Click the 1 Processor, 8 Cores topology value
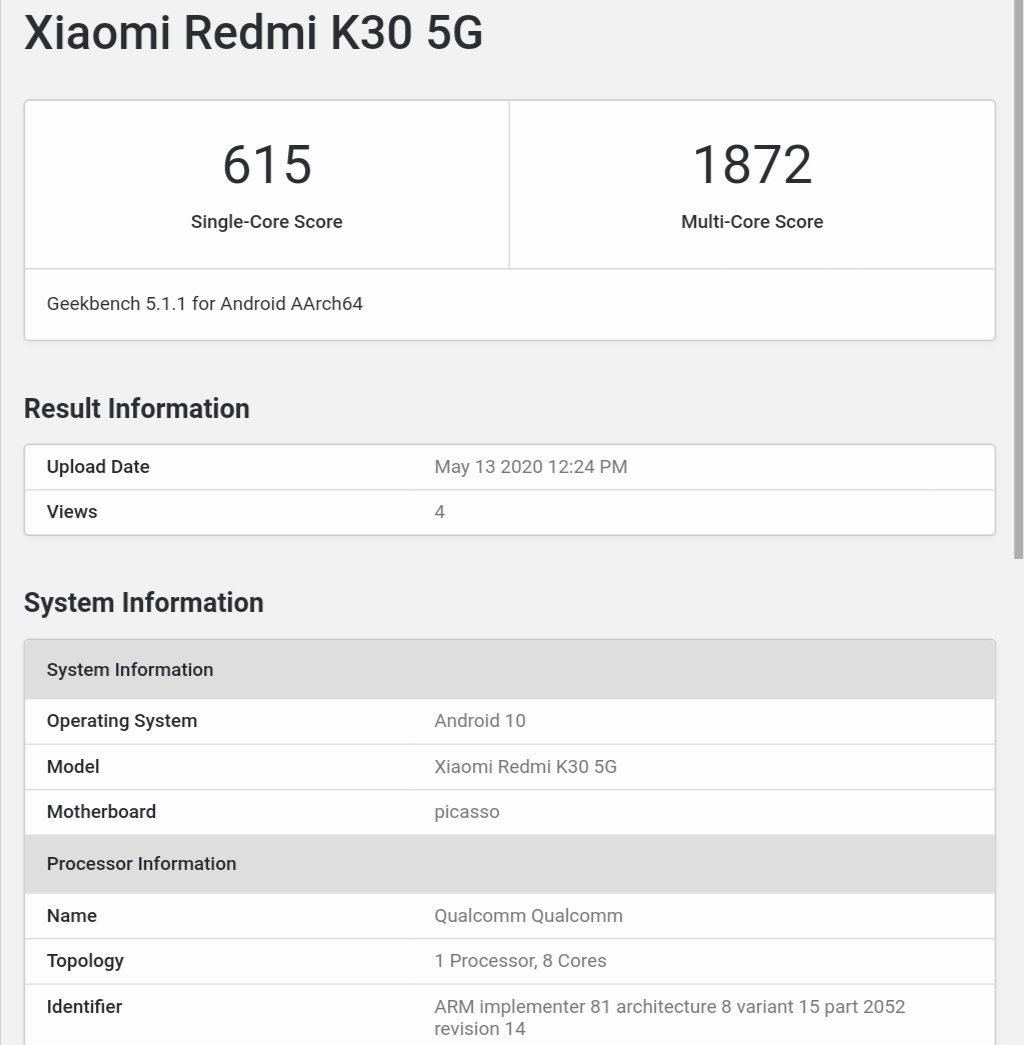Image resolution: width=1024 pixels, height=1045 pixels. [521, 961]
